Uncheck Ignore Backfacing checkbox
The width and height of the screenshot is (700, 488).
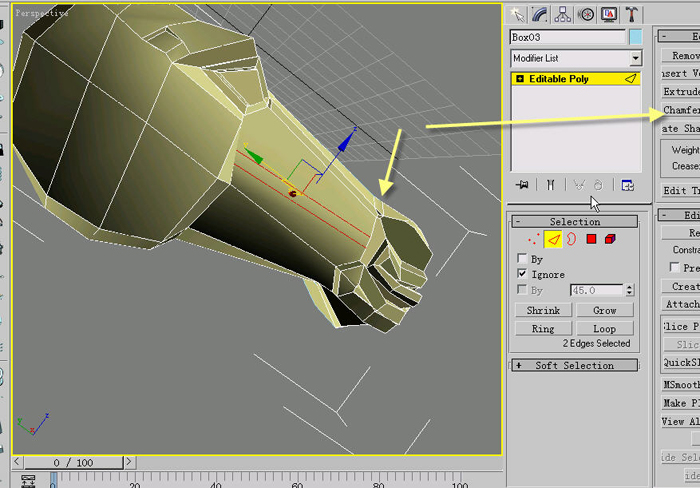tap(521, 273)
